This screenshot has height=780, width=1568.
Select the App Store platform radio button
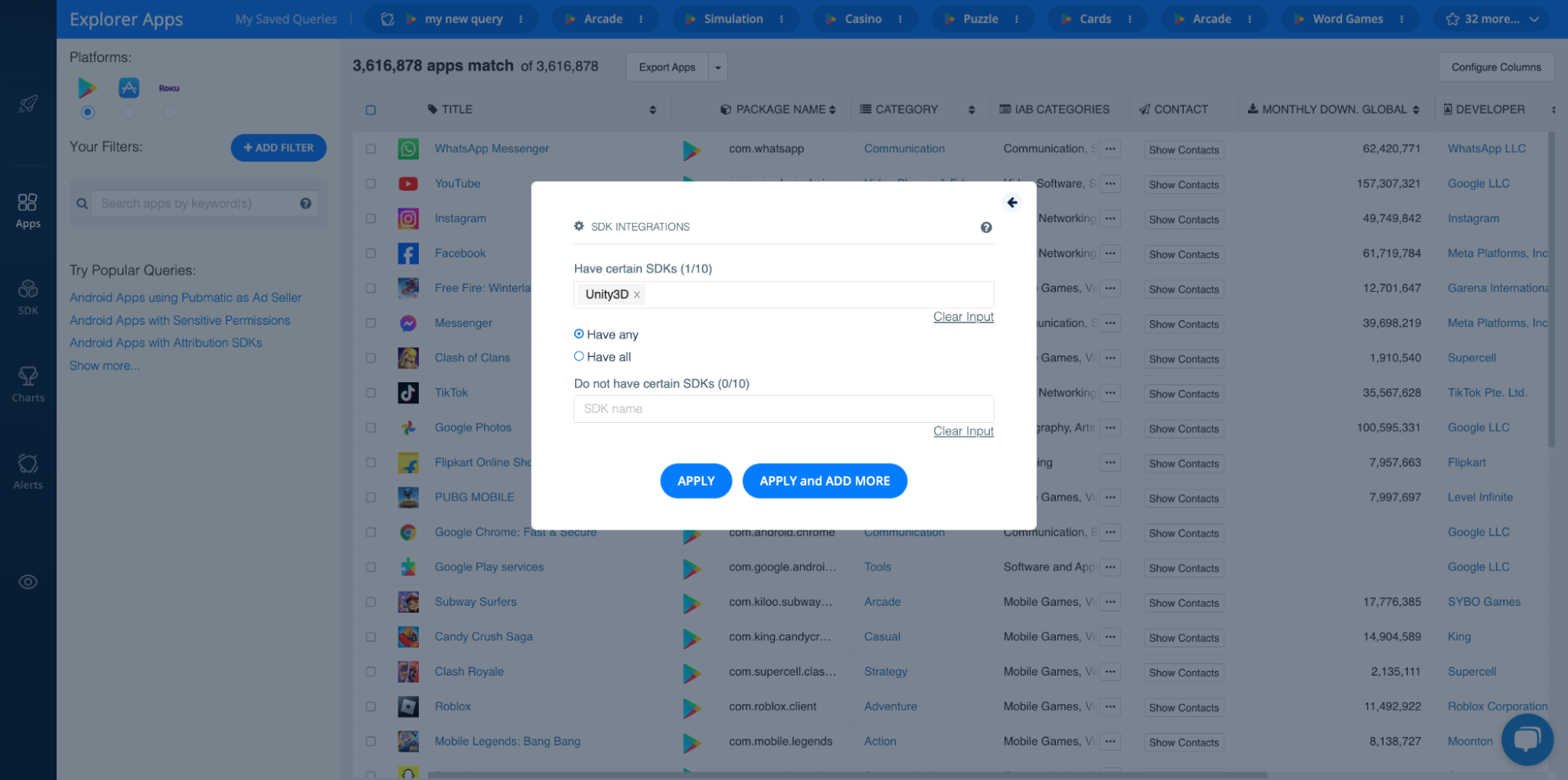tap(129, 113)
